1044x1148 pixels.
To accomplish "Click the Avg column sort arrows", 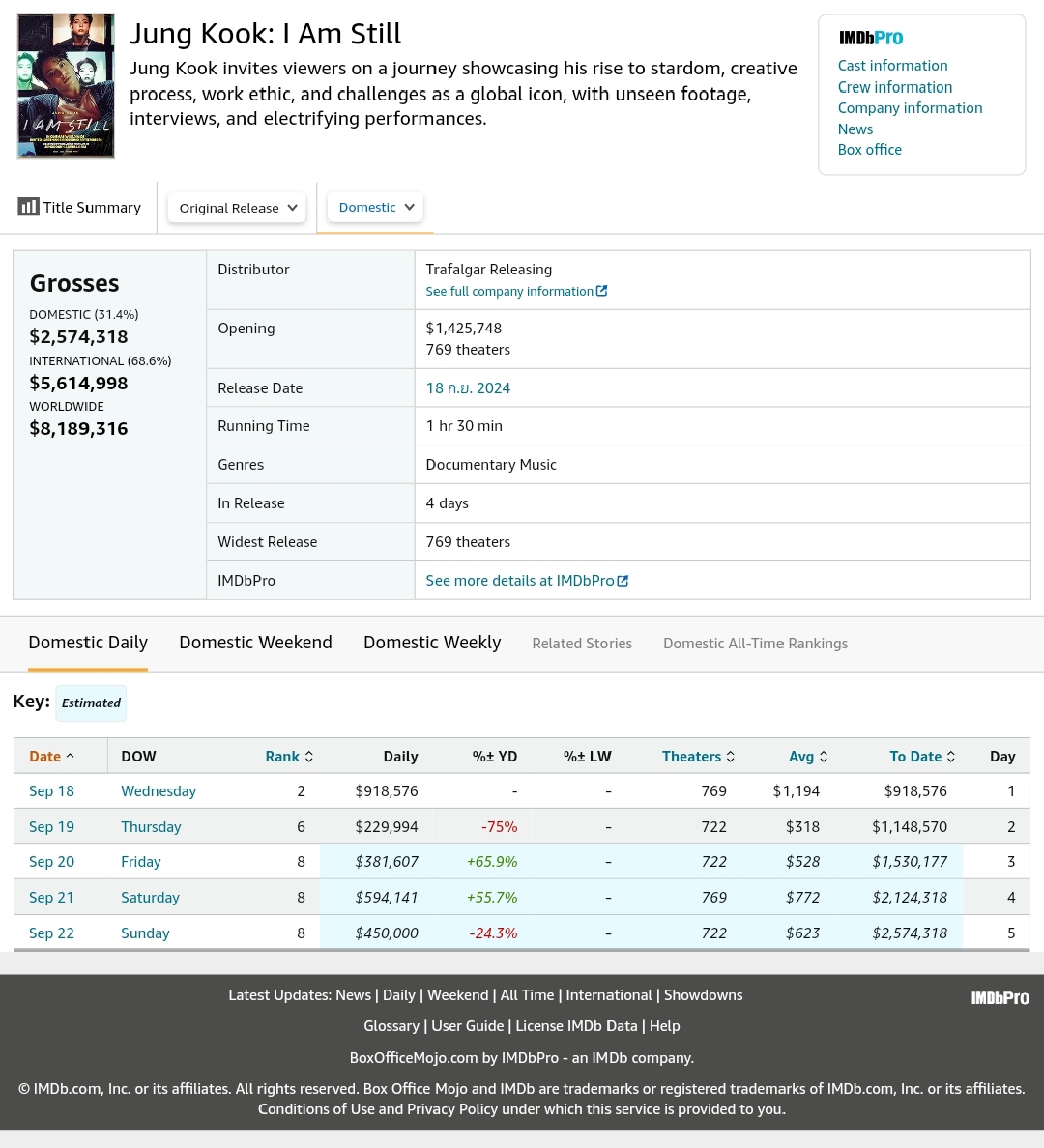I will [x=824, y=757].
